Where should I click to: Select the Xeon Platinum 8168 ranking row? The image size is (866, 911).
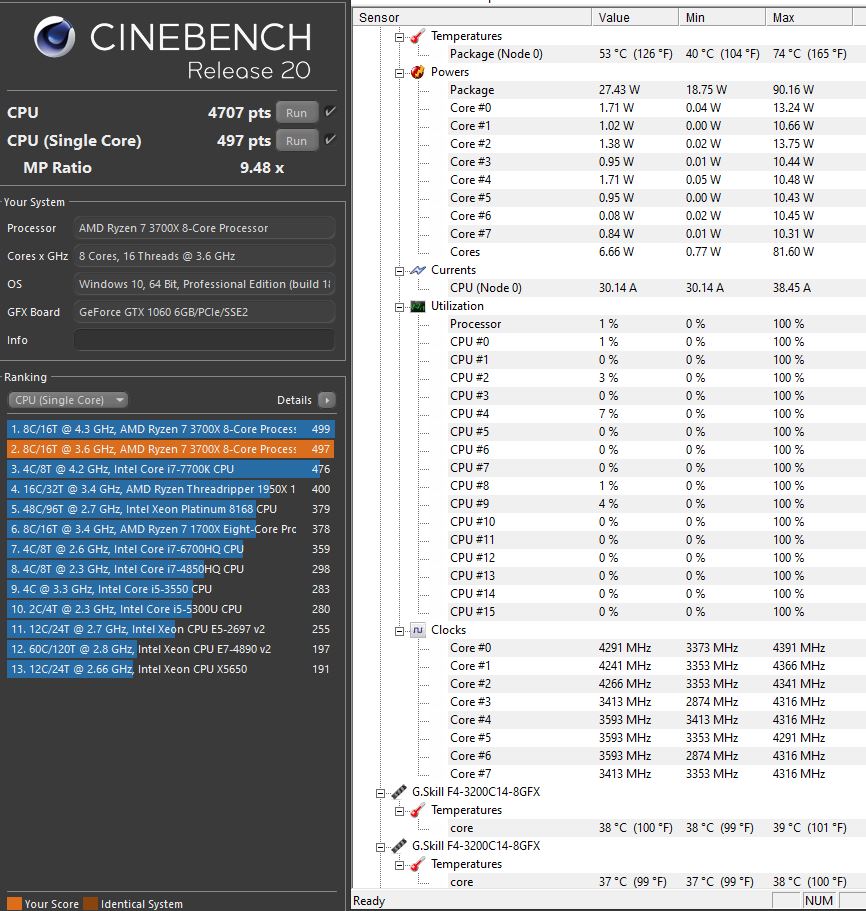click(171, 509)
